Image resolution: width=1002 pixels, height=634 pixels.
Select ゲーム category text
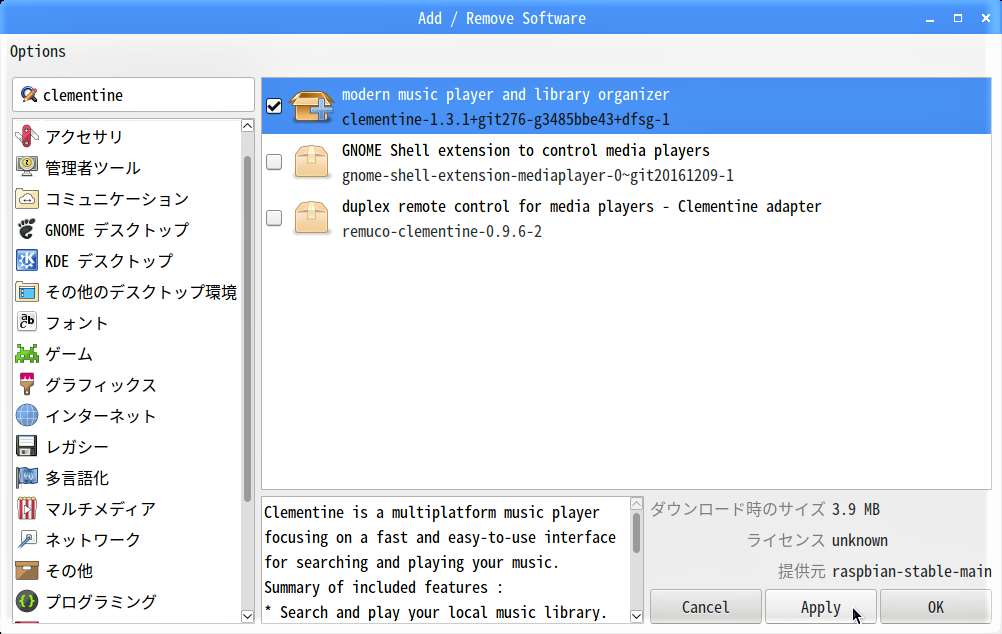(x=69, y=354)
